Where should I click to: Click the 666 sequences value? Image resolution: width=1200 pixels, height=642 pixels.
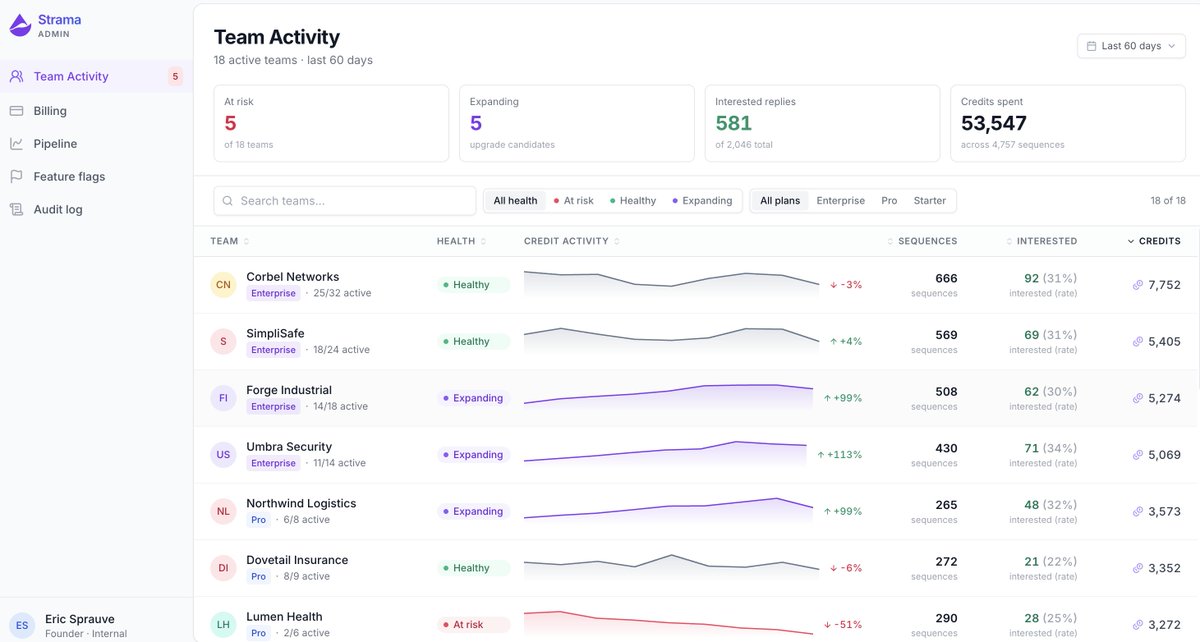(946, 278)
